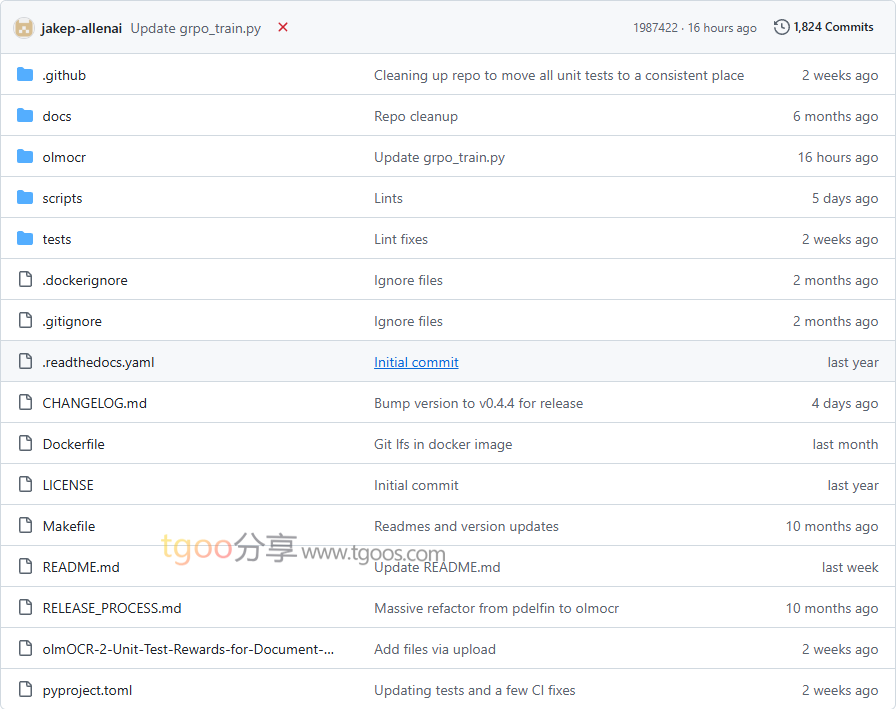Click the Dockerfile file icon
The image size is (896, 710).
(x=25, y=444)
